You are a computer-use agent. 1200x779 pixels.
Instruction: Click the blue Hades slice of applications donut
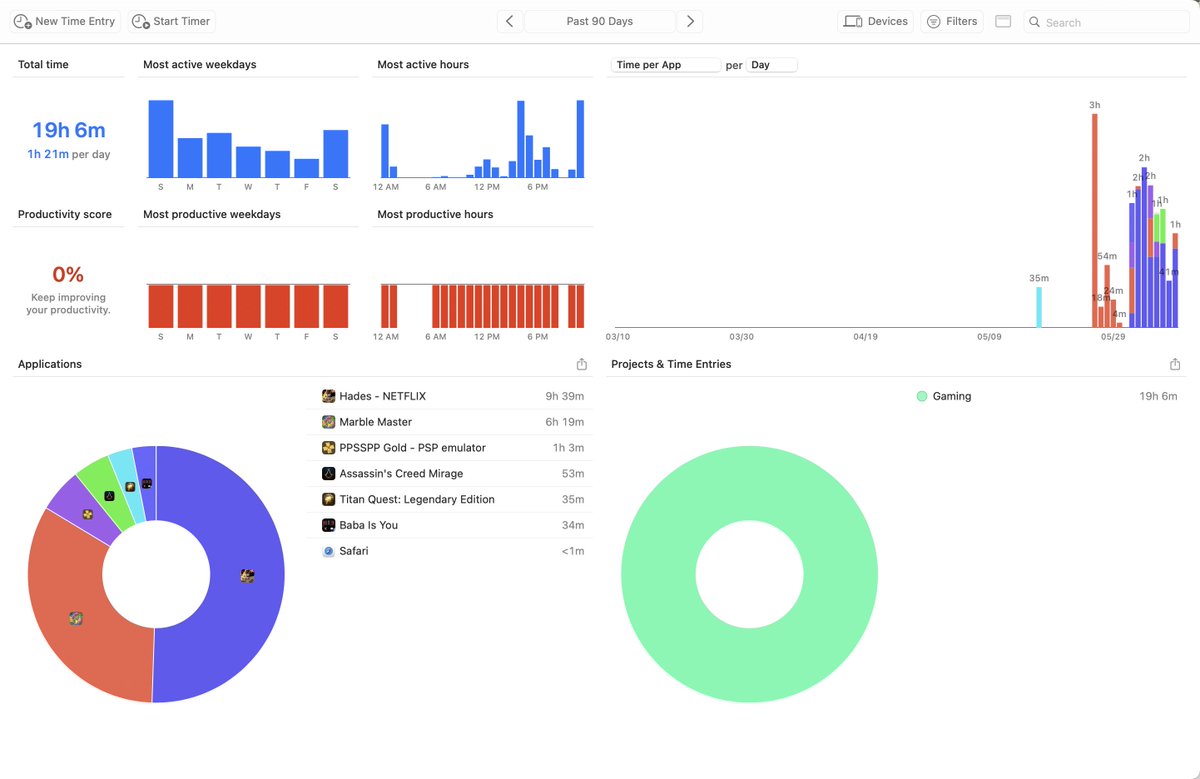tap(247, 576)
